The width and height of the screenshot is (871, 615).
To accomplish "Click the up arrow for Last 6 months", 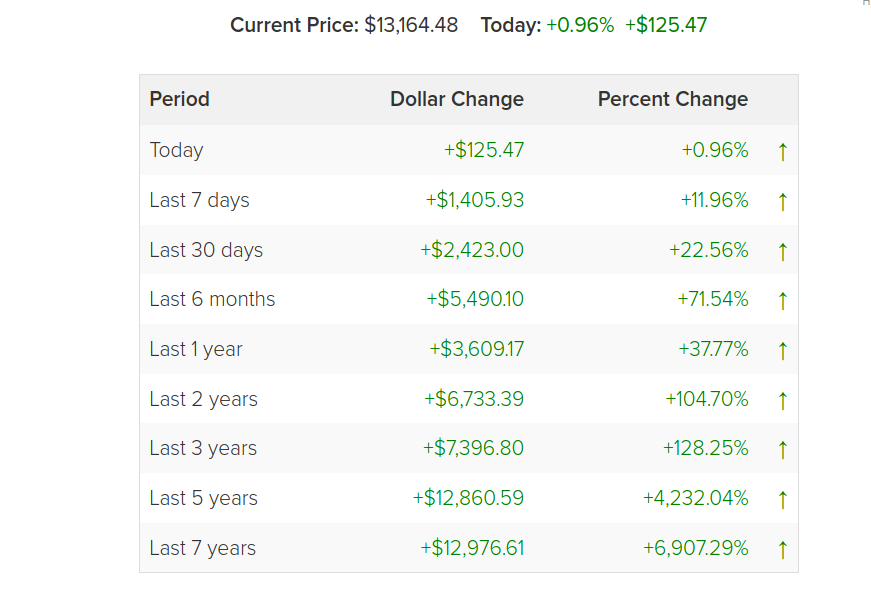I will [782, 301].
